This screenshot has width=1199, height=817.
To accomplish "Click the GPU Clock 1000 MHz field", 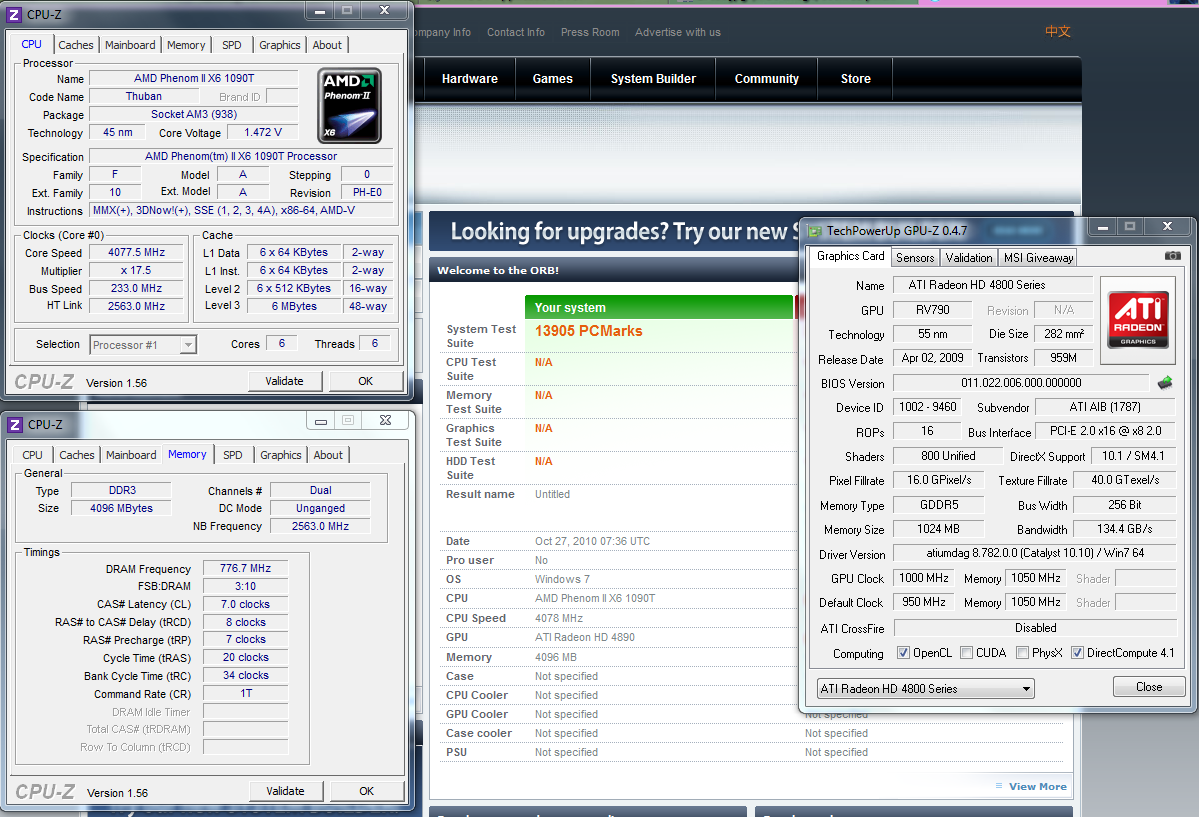I will [x=924, y=578].
